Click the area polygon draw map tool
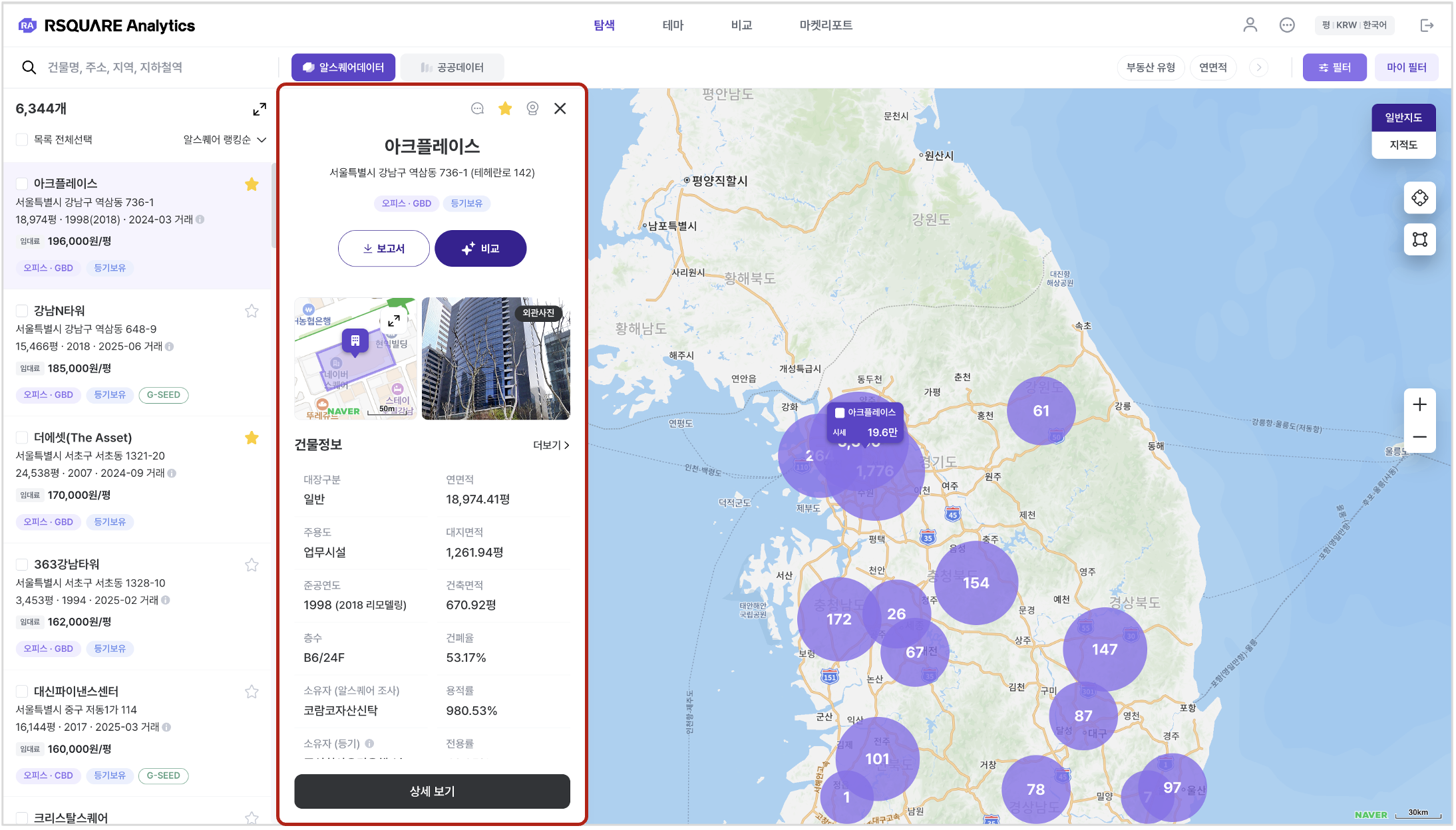Image resolution: width=1456 pixels, height=830 pixels. [x=1419, y=239]
